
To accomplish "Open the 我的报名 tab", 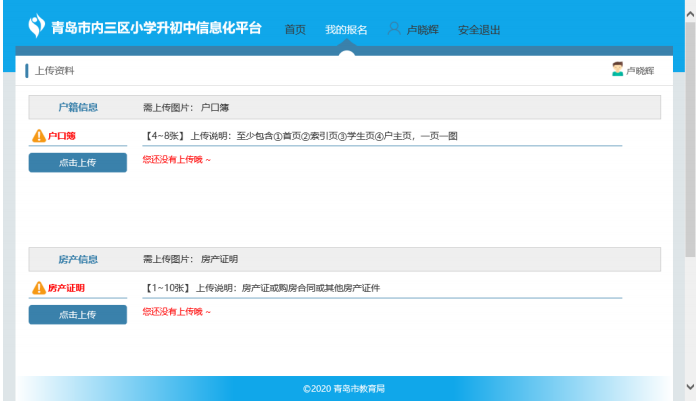I will point(346,30).
